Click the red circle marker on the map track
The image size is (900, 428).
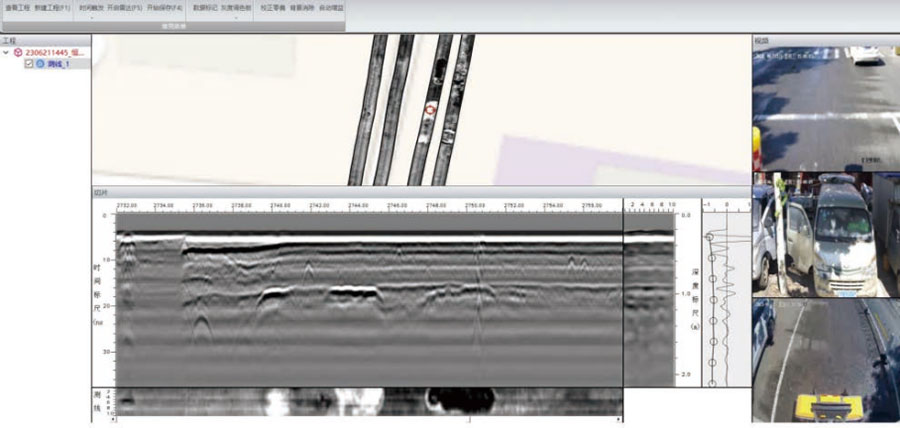tap(430, 108)
